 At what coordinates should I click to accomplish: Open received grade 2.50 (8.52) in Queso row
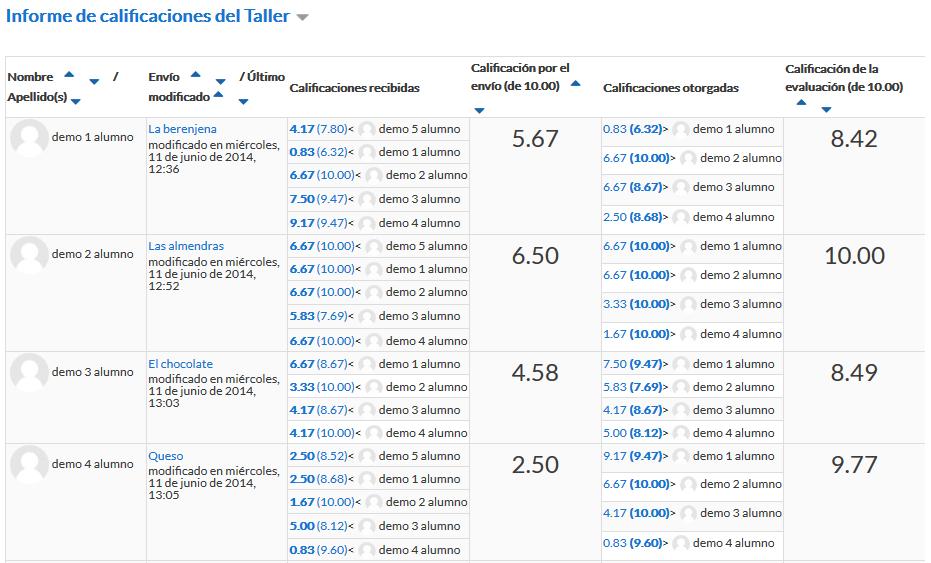318,456
